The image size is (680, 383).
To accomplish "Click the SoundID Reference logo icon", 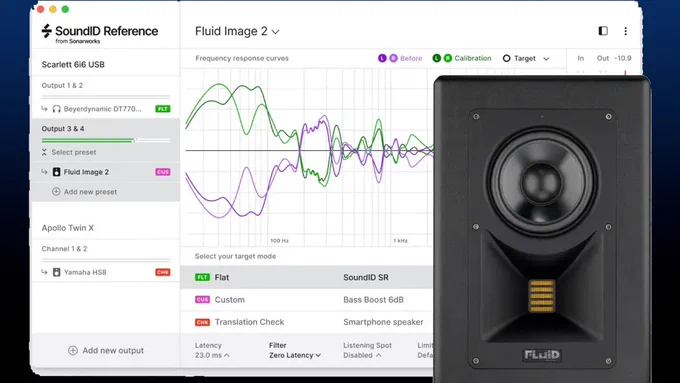I will (46, 31).
